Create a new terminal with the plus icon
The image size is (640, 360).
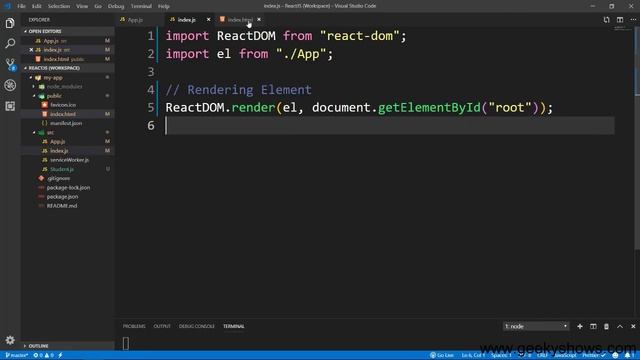point(580,326)
